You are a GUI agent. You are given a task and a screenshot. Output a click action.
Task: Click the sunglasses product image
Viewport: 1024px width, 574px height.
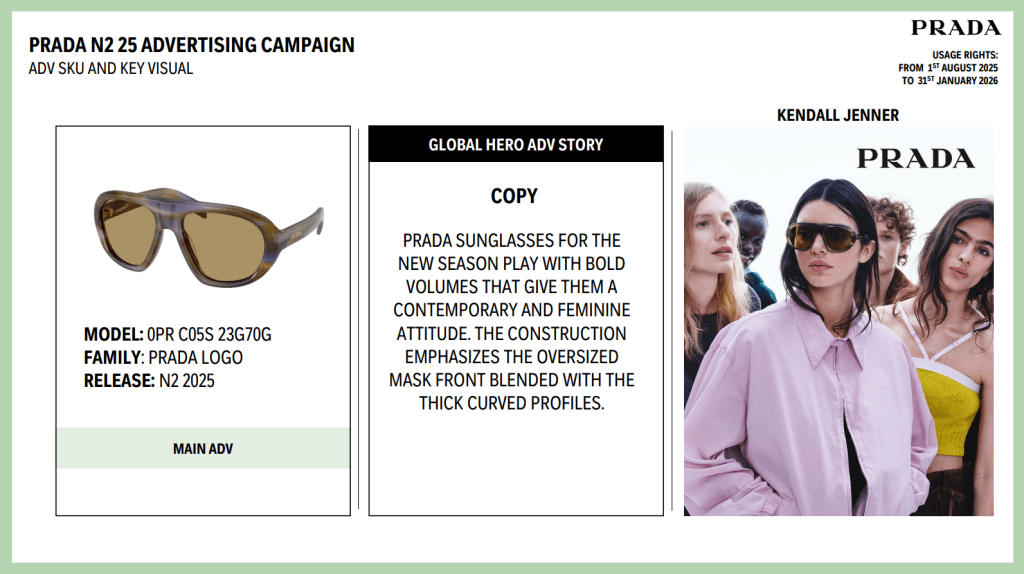(208, 232)
